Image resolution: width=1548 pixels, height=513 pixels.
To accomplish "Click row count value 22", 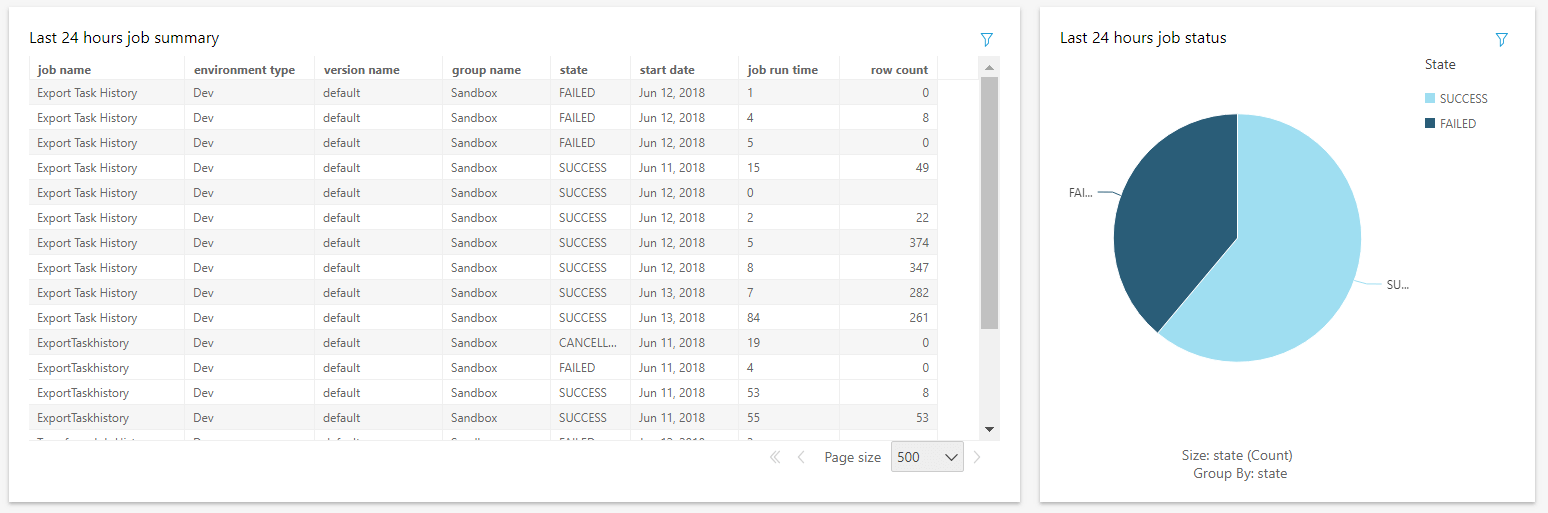I will point(922,218).
